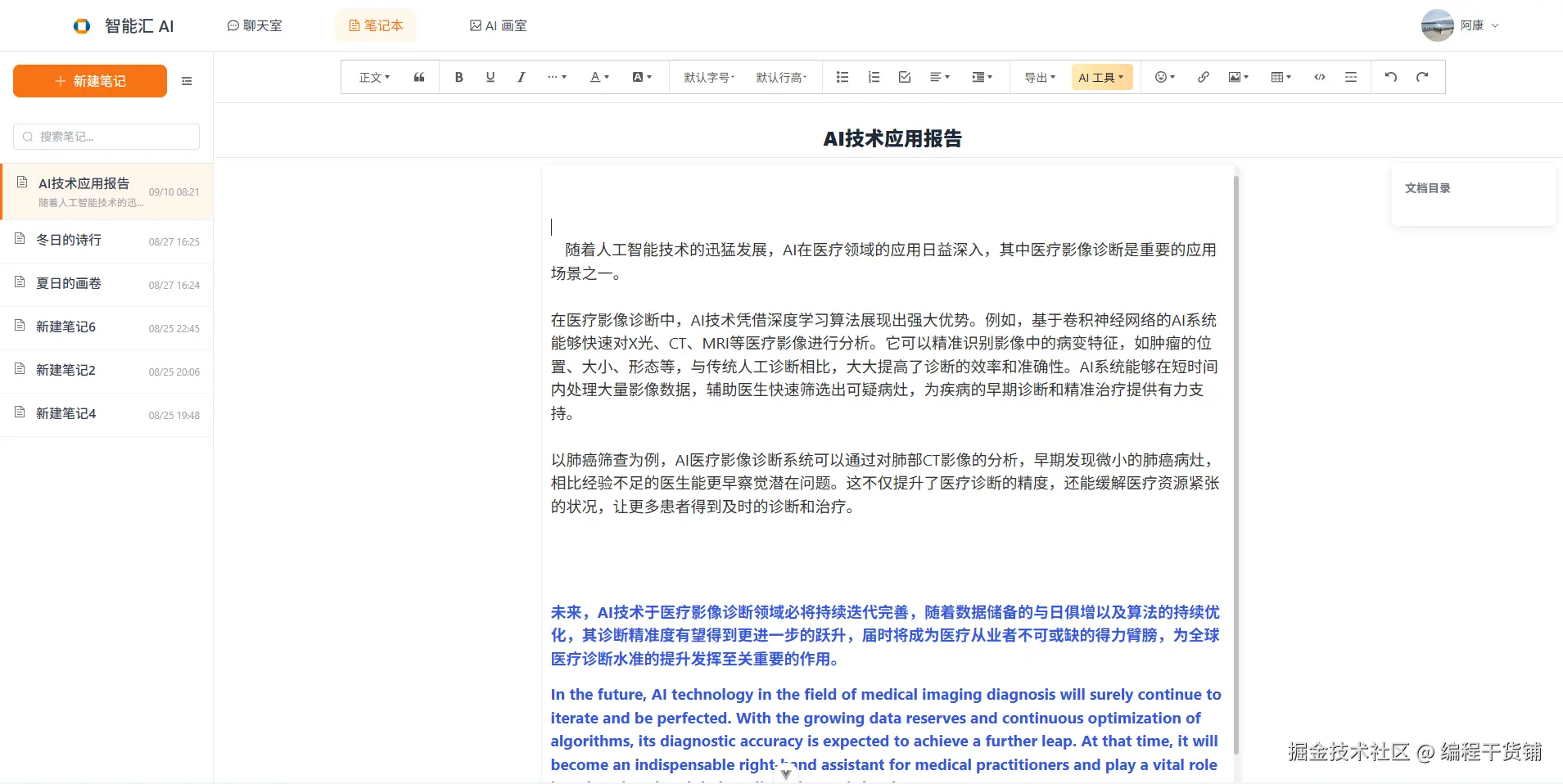Go to the 聊天室 chat tab
Image resolution: width=1563 pixels, height=784 pixels.
pyautogui.click(x=255, y=25)
